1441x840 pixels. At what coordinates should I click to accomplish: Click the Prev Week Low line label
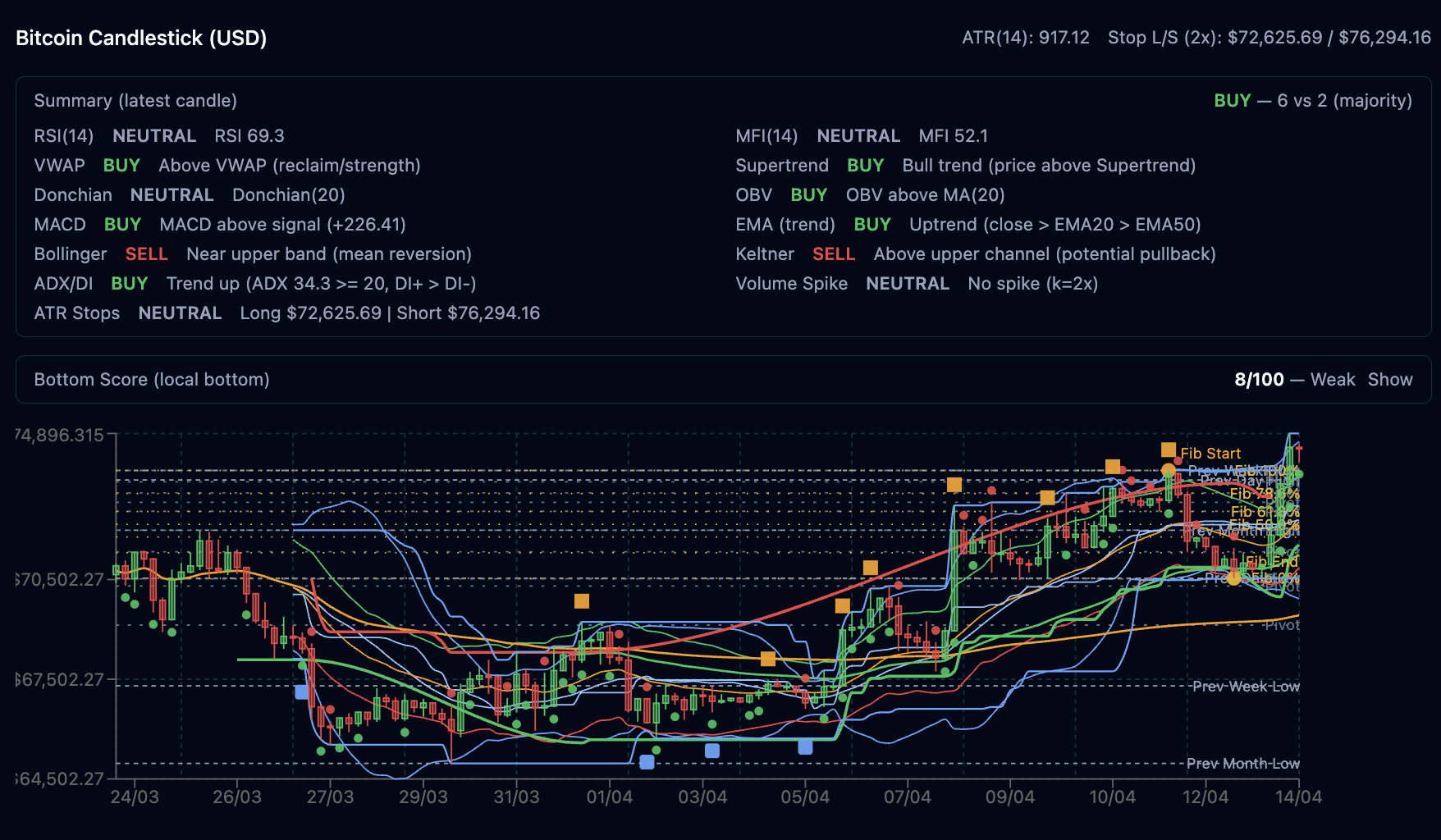point(1245,687)
